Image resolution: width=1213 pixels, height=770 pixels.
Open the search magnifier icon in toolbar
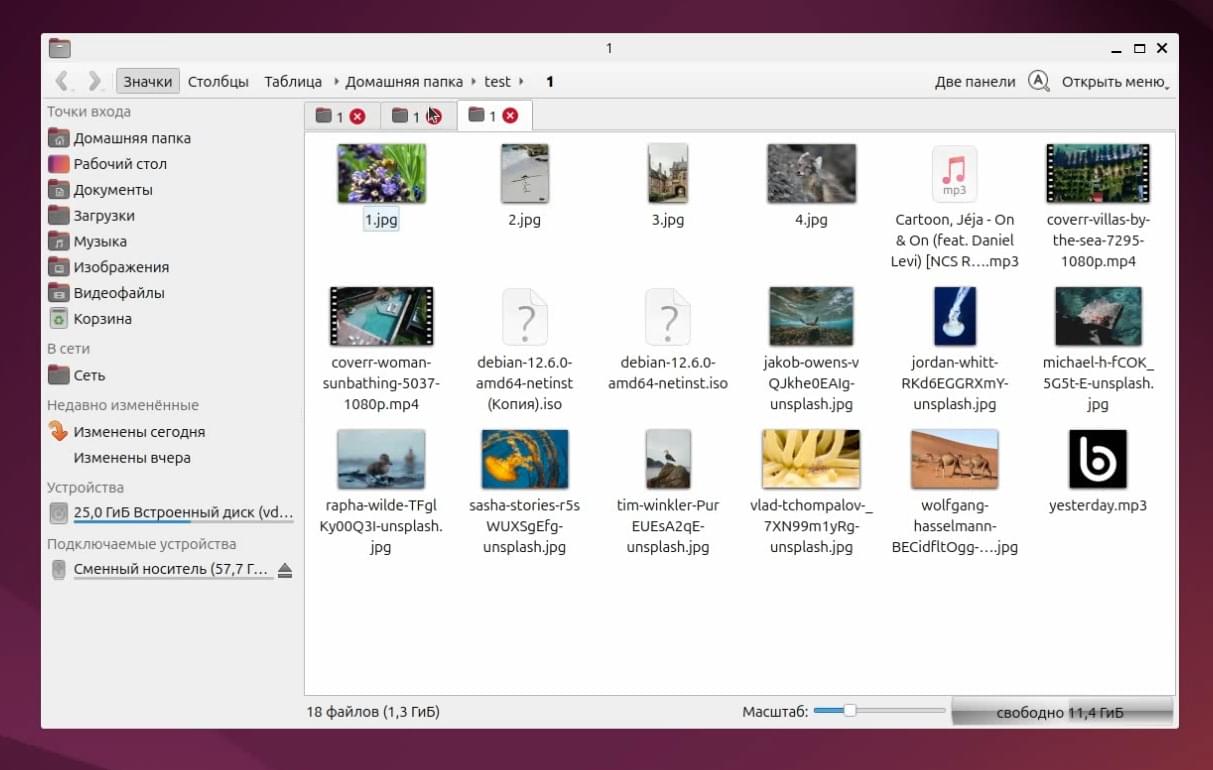point(1039,82)
